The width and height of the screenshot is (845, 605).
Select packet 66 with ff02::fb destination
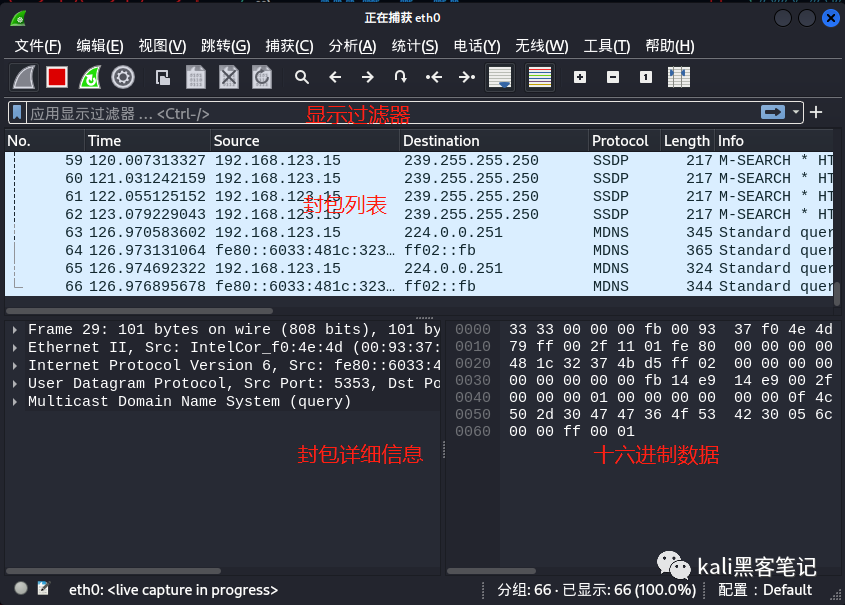(x=419, y=287)
